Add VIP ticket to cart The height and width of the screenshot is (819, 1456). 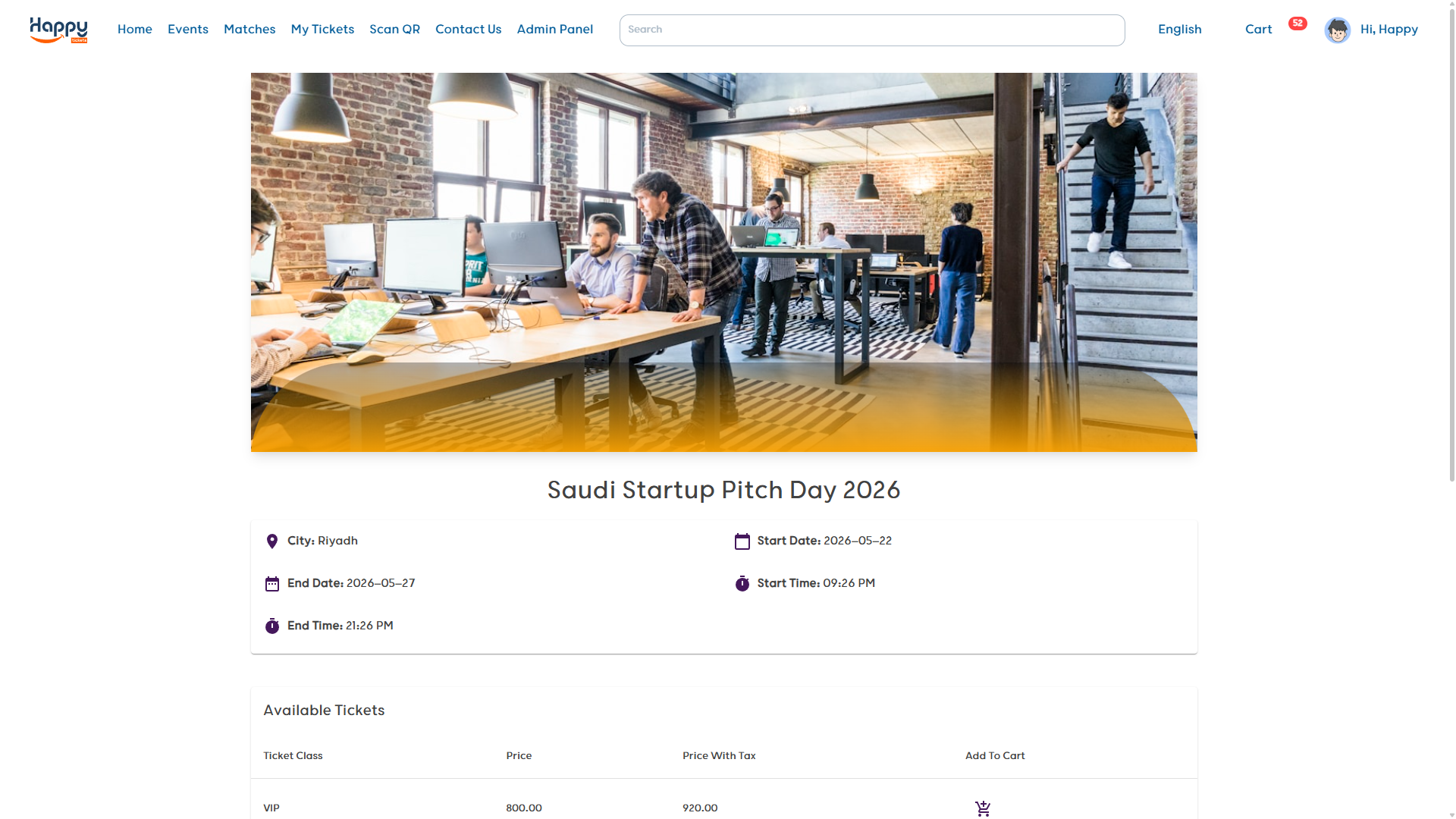point(983,808)
